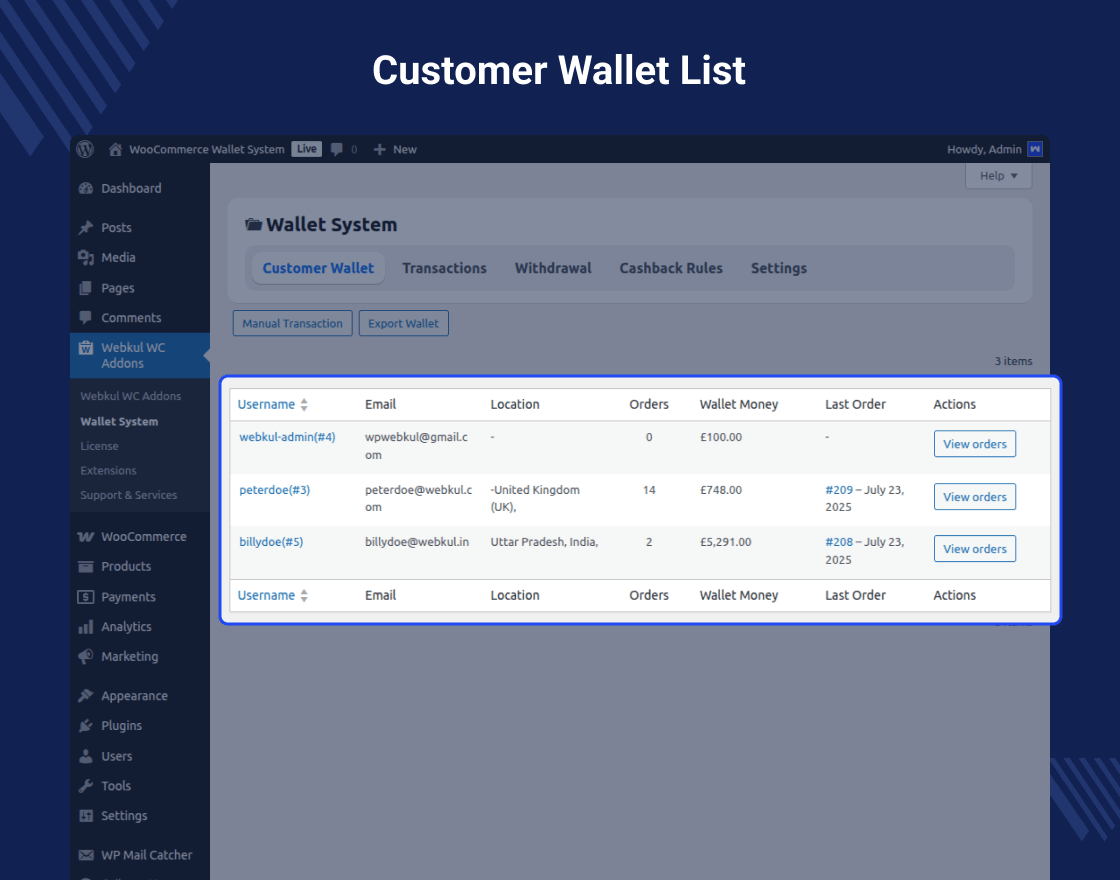Open Support & Services submenu item
The height and width of the screenshot is (880, 1120).
129,495
